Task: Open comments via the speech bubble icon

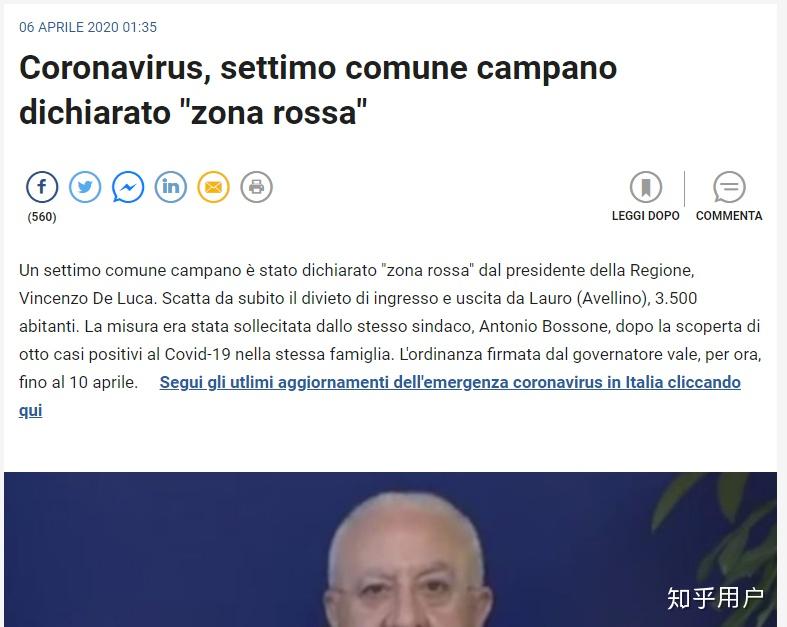Action: [x=729, y=187]
